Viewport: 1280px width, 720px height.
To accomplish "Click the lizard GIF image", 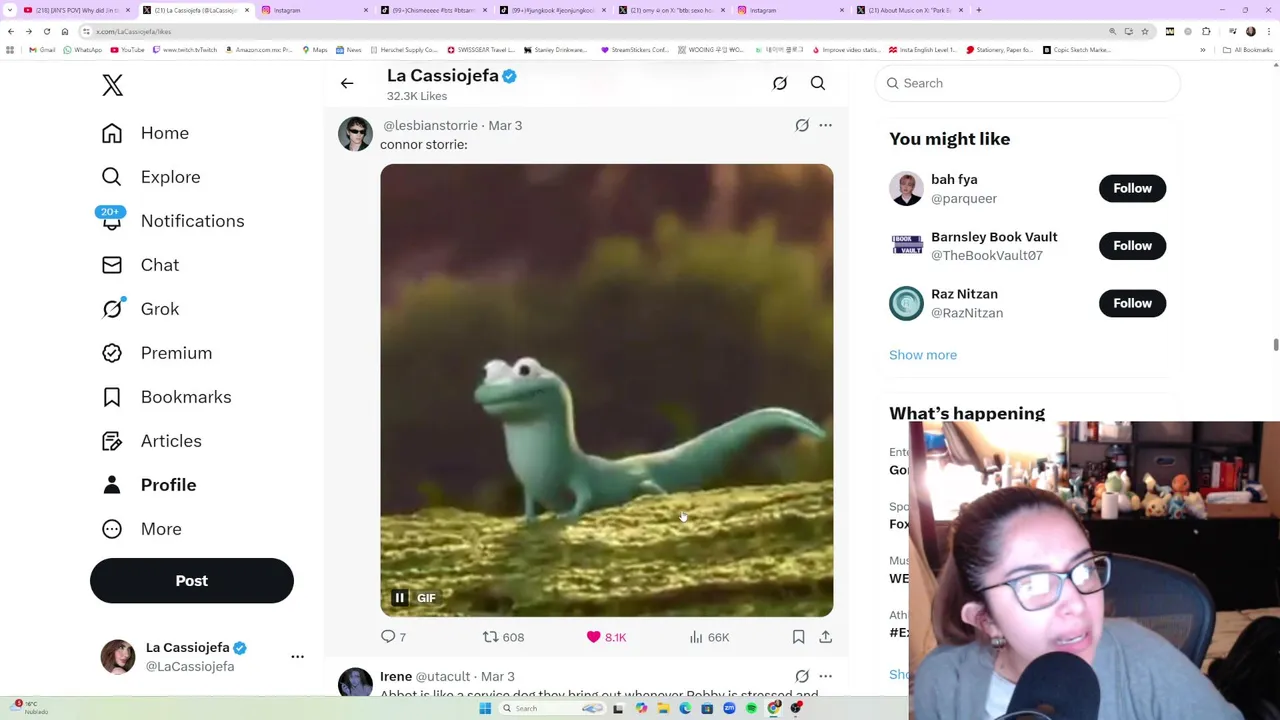I will (606, 390).
